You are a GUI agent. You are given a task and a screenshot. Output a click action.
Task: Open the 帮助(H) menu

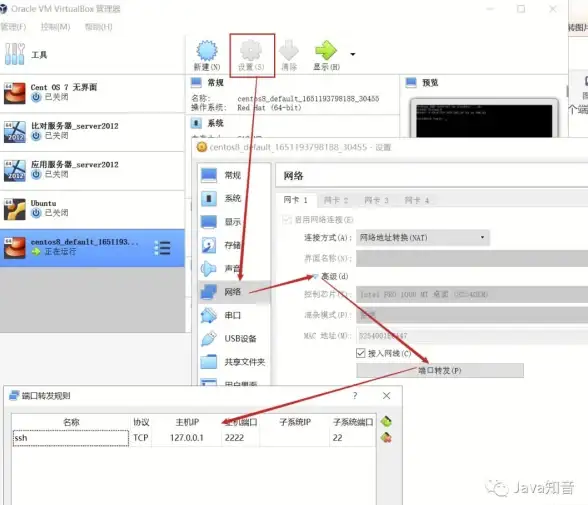click(x=98, y=27)
